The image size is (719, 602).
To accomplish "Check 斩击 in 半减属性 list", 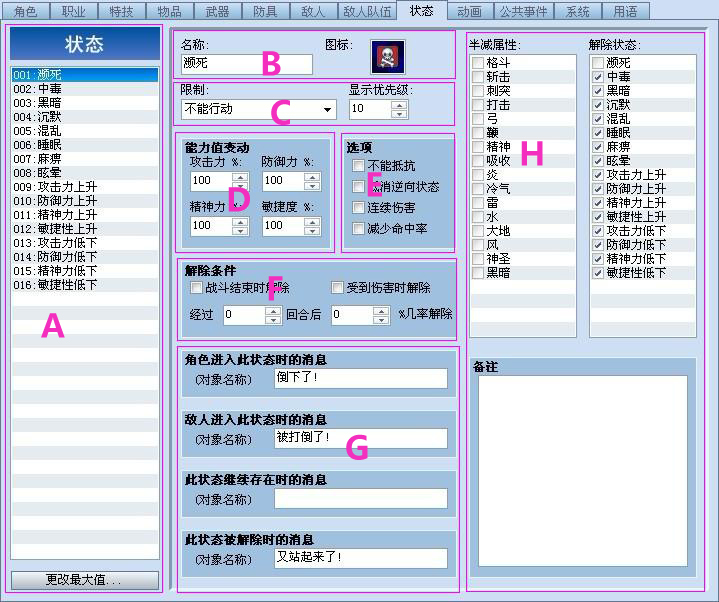I will point(478,77).
